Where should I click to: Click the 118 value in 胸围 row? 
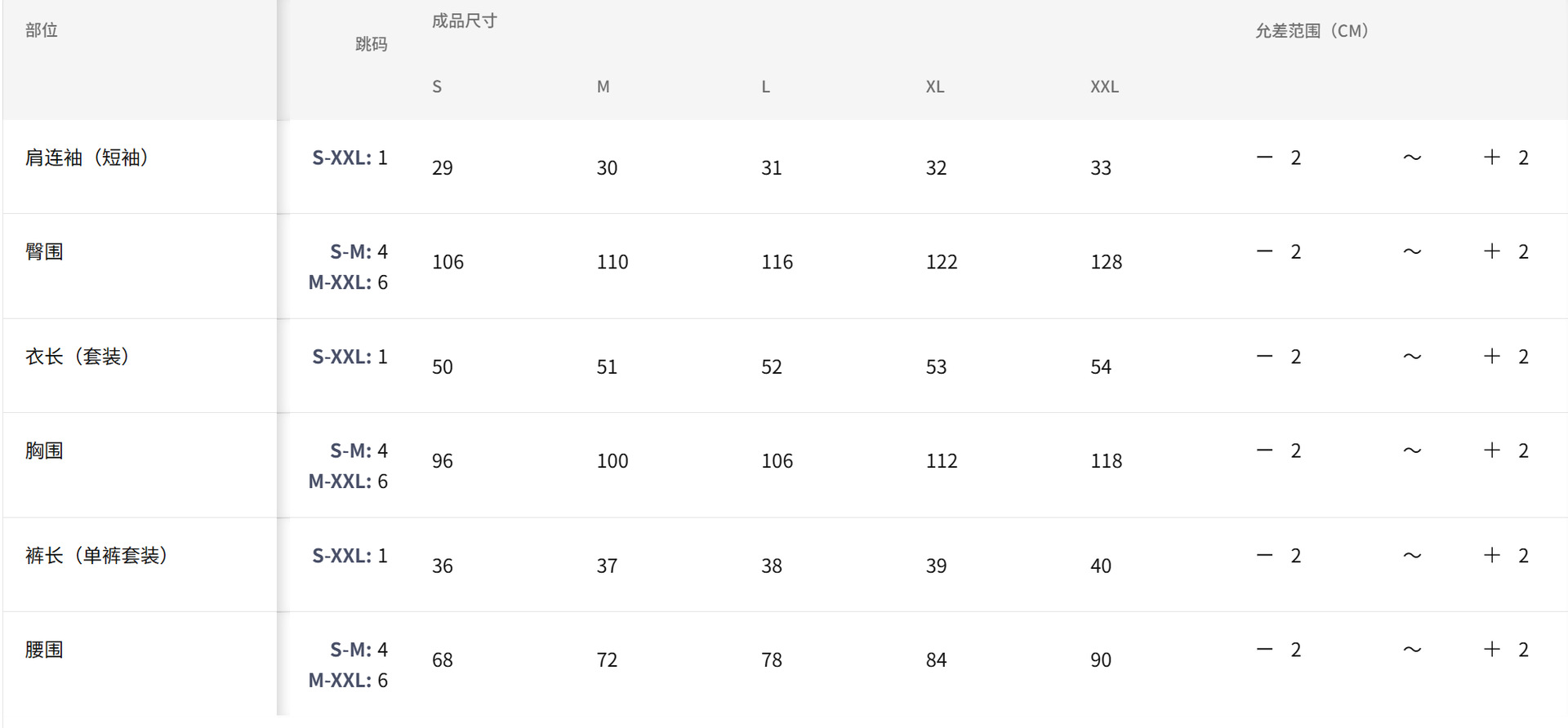coord(1106,461)
